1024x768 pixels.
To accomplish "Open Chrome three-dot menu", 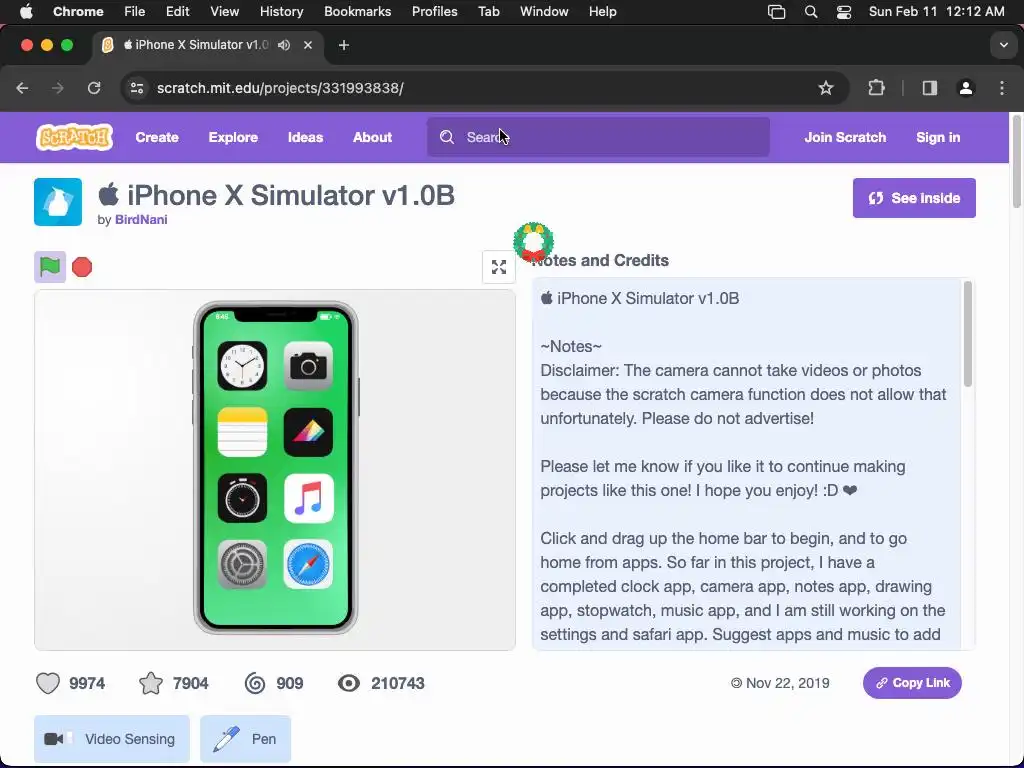I will [1002, 88].
